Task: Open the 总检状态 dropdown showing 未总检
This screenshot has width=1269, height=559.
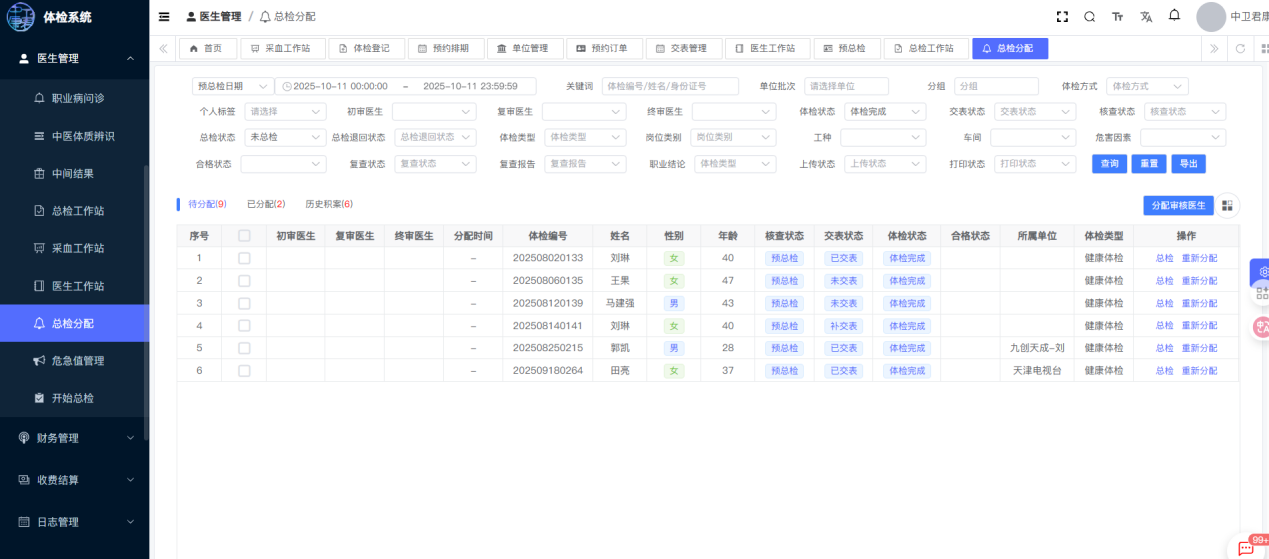Action: click(x=285, y=137)
